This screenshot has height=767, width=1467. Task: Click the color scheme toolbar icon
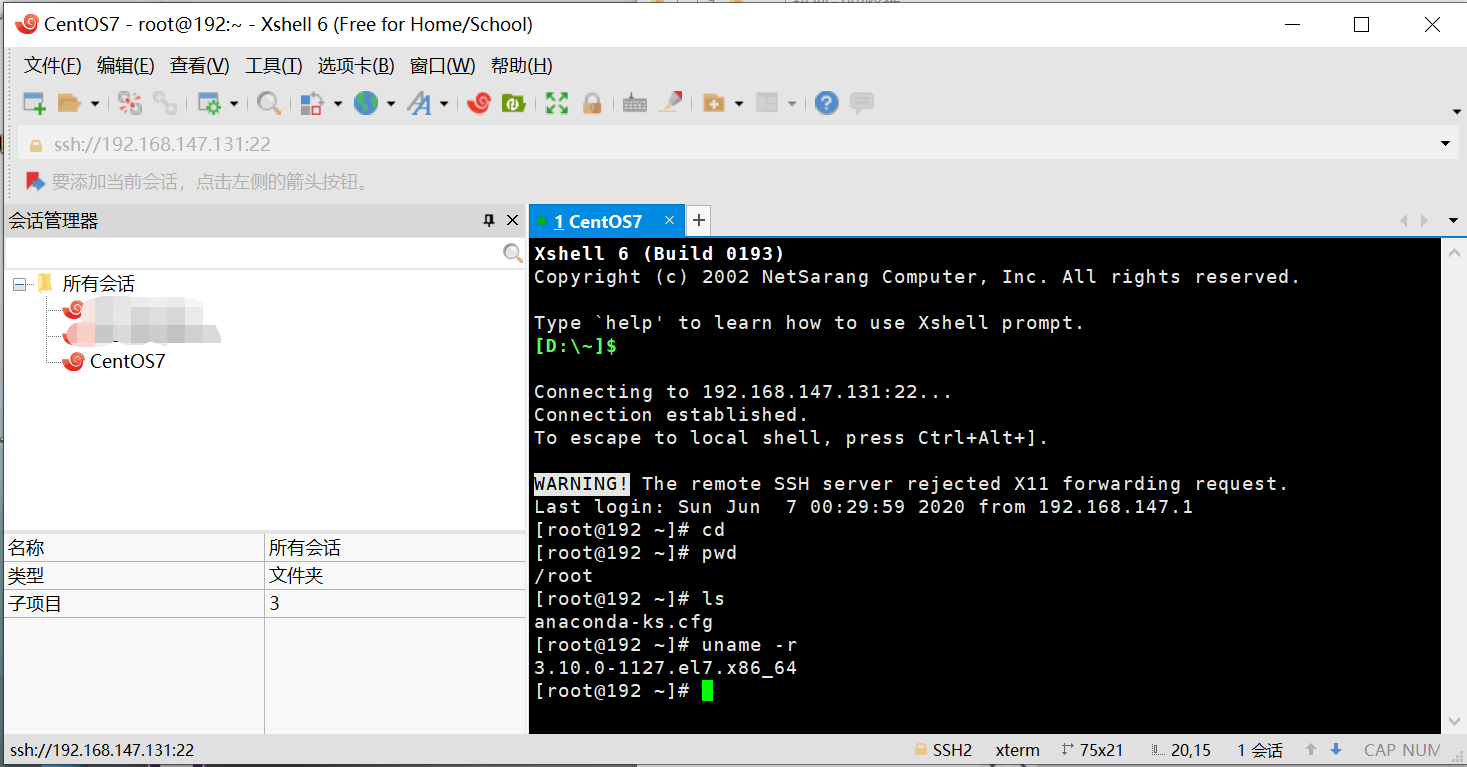click(312, 103)
